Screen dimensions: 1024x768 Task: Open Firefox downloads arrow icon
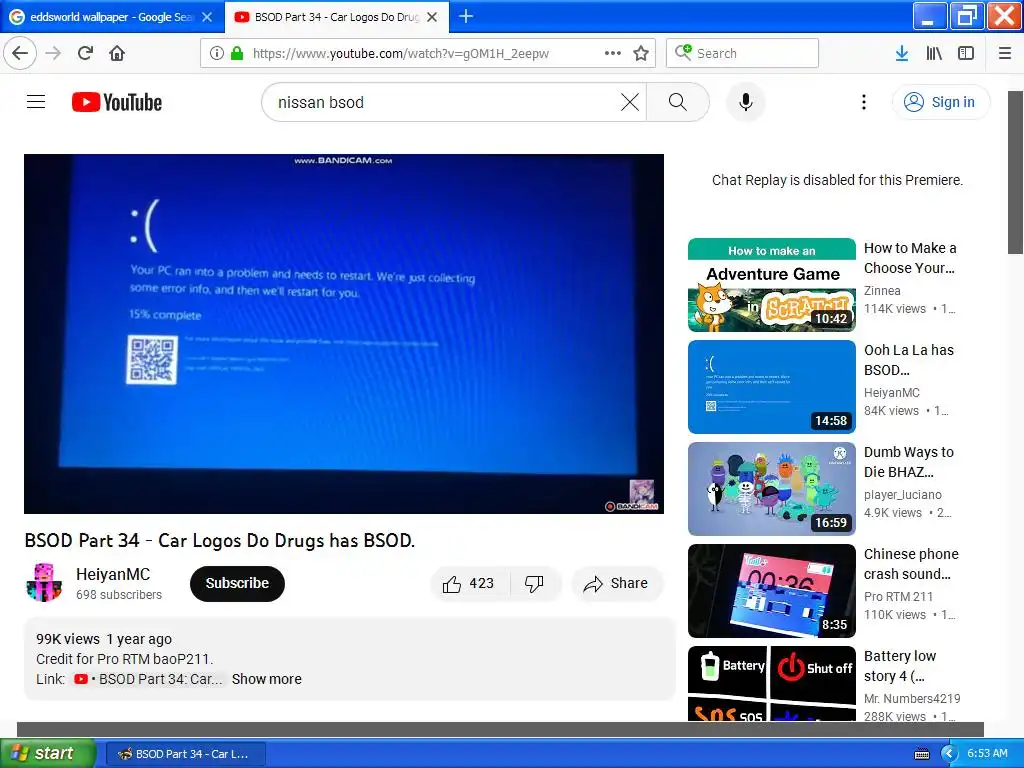pyautogui.click(x=902, y=53)
